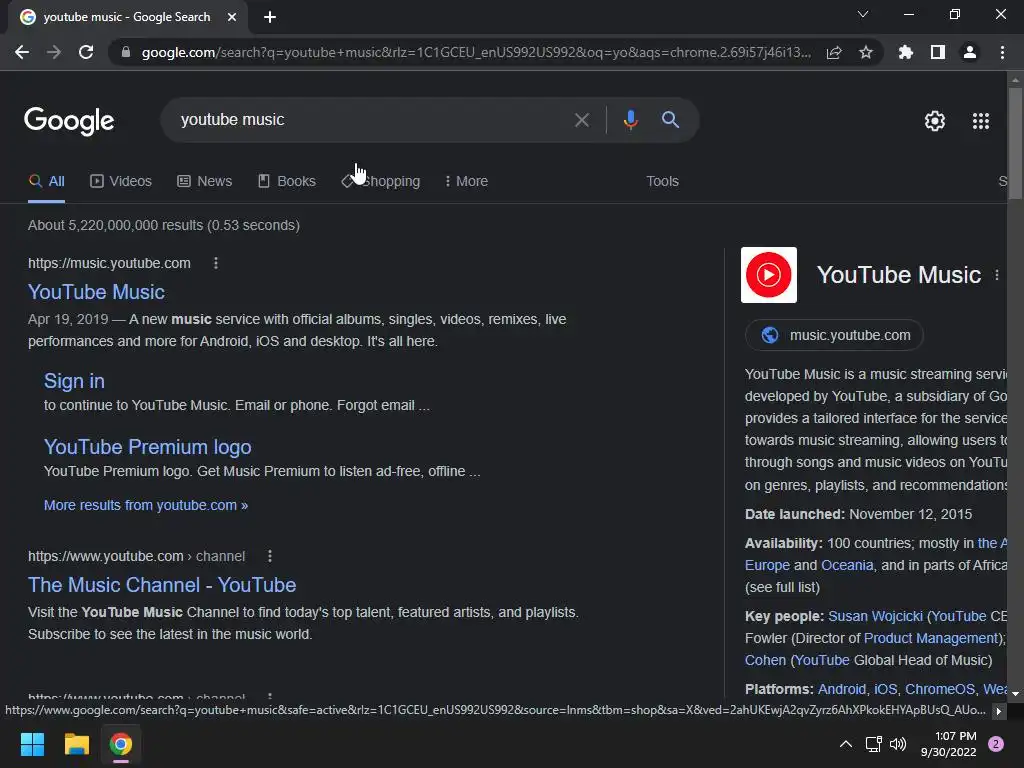Focus the youtube music search field
The width and height of the screenshot is (1024, 768).
pos(372,120)
